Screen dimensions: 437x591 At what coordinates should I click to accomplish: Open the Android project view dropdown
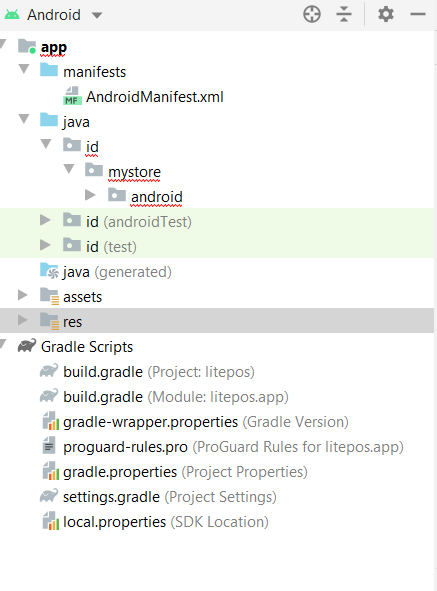tap(97, 15)
